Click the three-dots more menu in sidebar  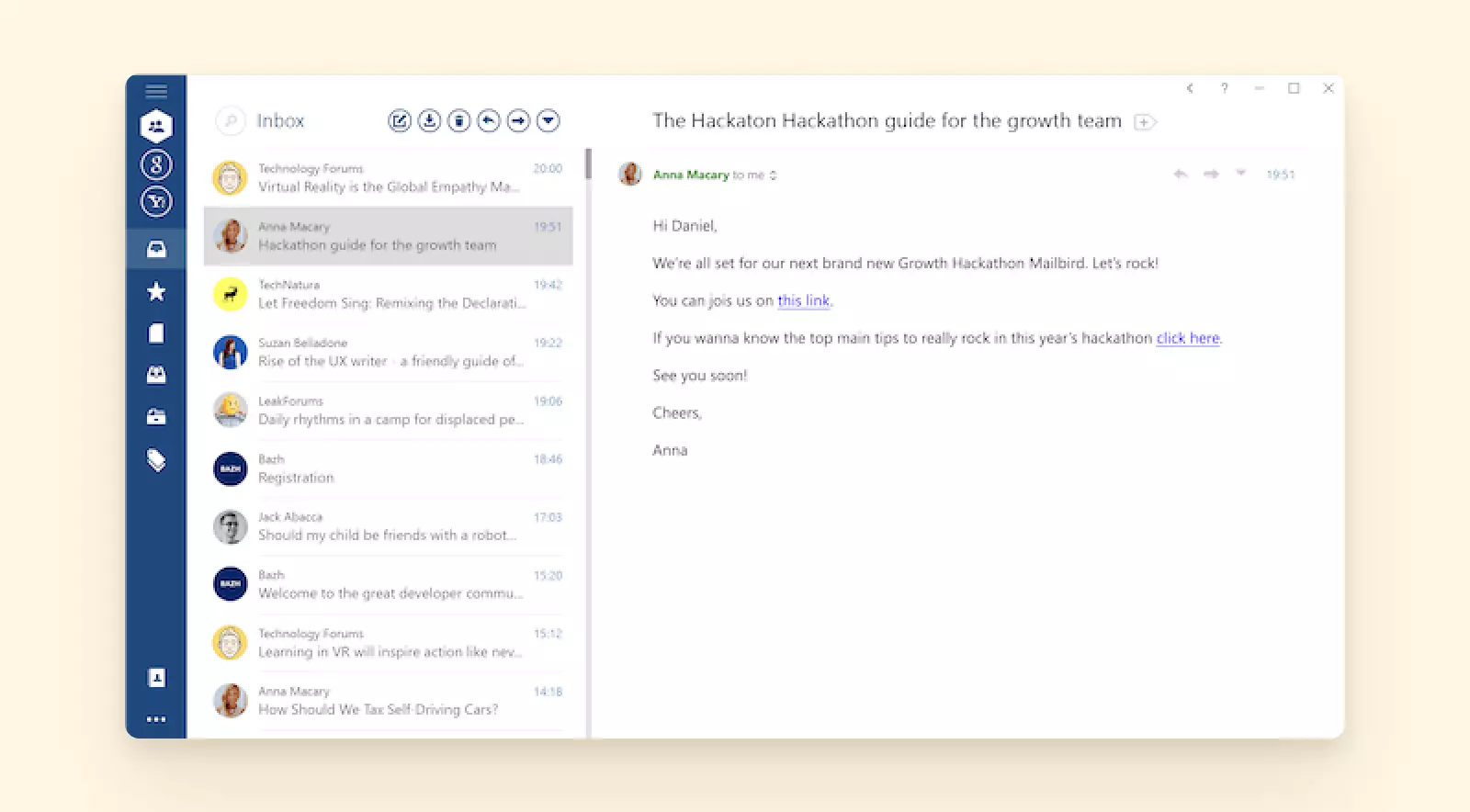(156, 719)
